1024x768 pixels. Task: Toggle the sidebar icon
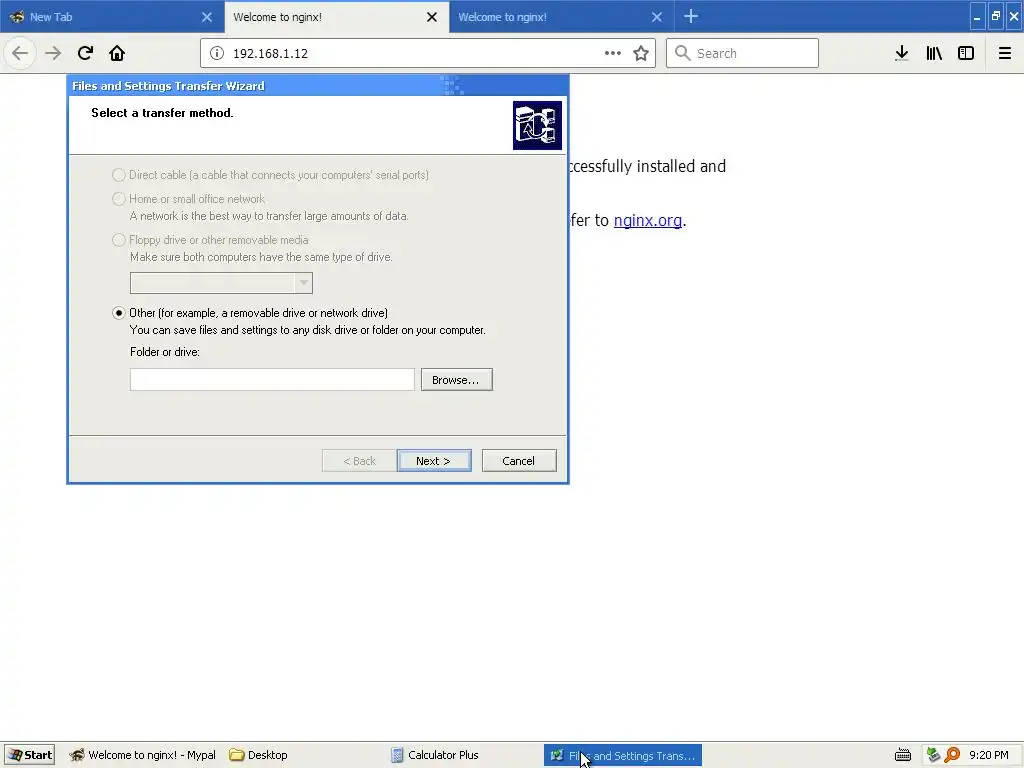[x=966, y=53]
